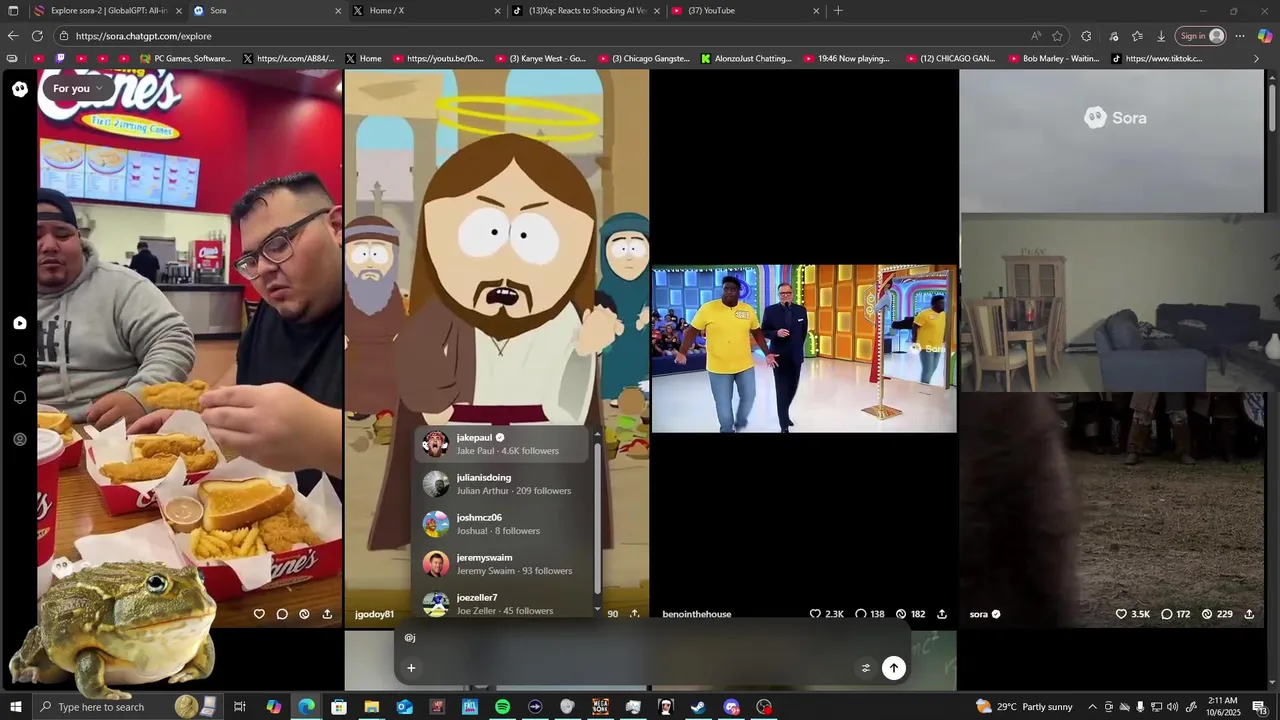Viewport: 1280px width, 720px height.
Task: Open the sora profile link
Action: pyautogui.click(x=985, y=614)
